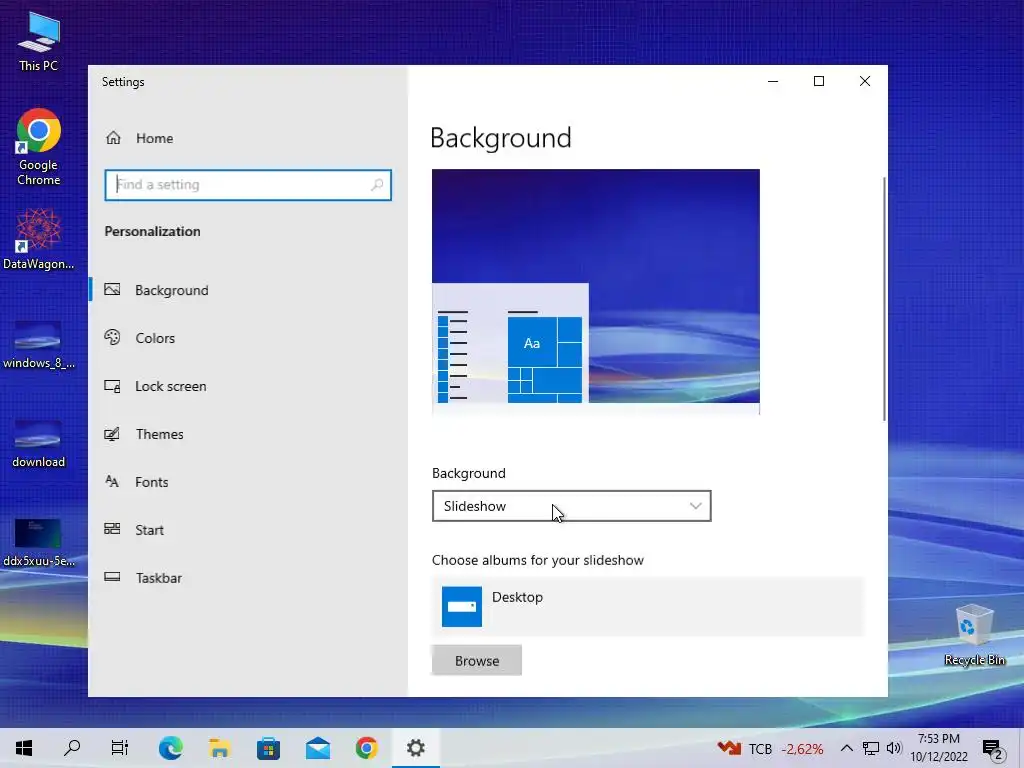Click the 7:53 PM taskbar clock

click(939, 748)
